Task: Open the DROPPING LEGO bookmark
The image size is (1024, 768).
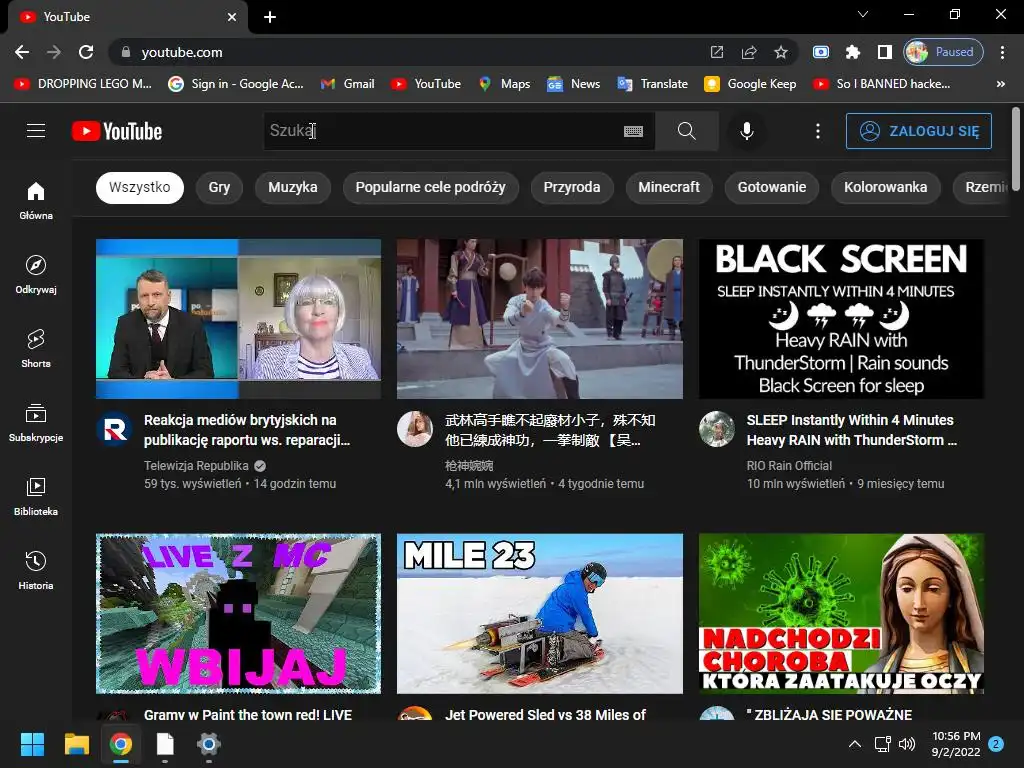Action: pos(83,84)
